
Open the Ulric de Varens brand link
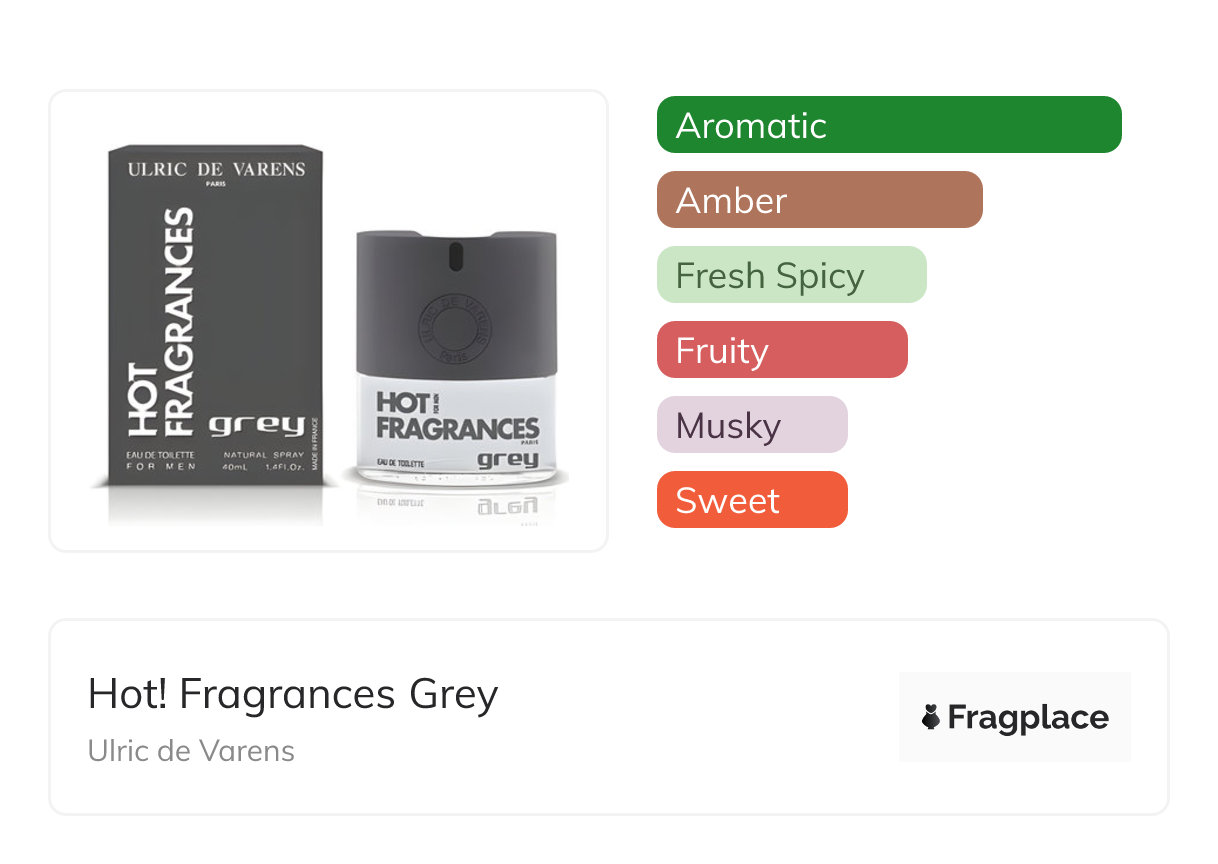[191, 751]
